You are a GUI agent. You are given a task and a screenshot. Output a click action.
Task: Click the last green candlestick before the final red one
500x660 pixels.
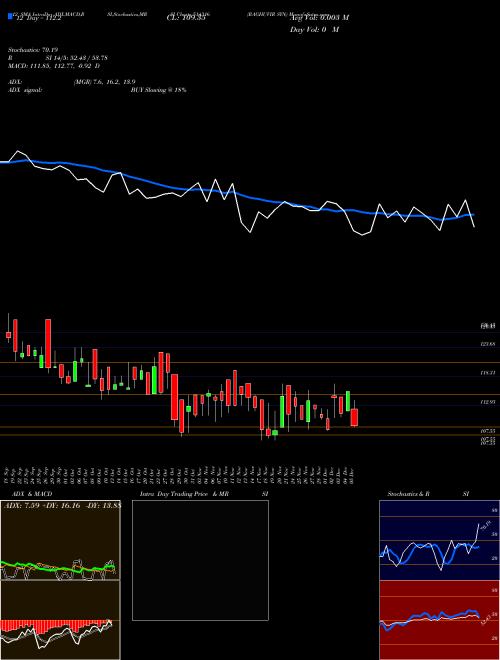(x=348, y=401)
